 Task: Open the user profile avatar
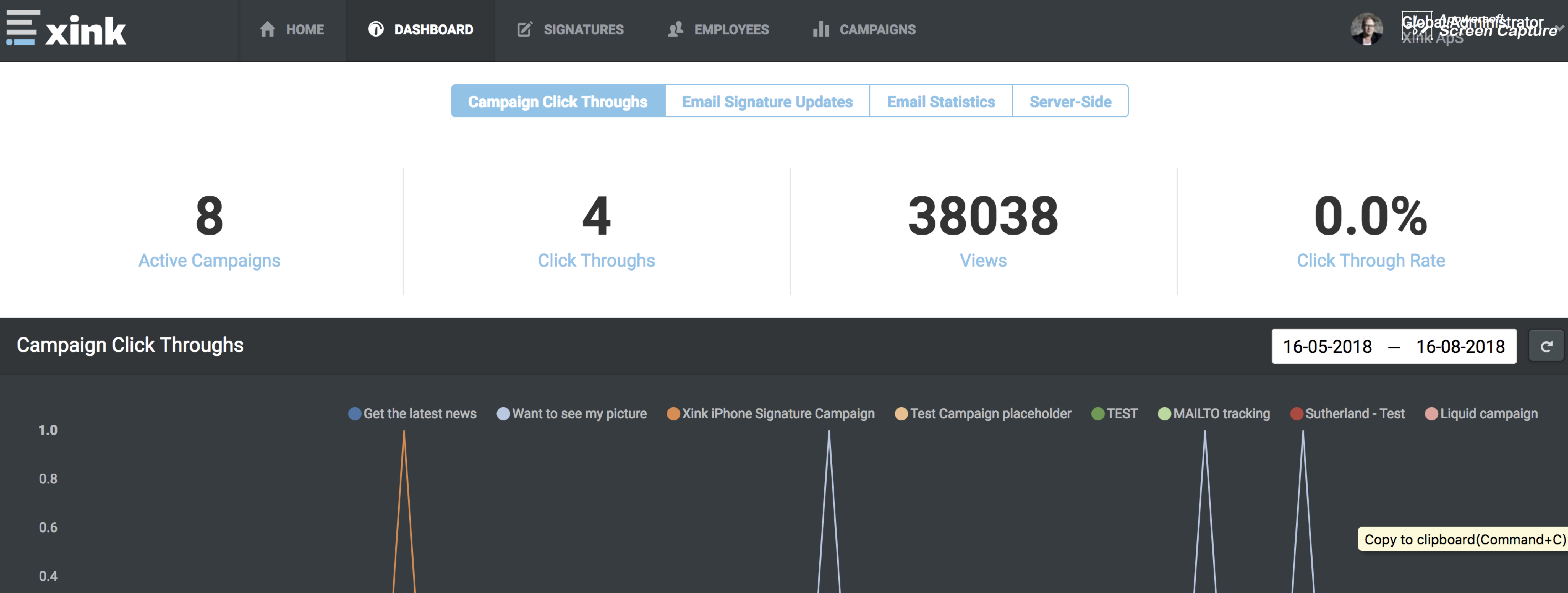[1366, 29]
